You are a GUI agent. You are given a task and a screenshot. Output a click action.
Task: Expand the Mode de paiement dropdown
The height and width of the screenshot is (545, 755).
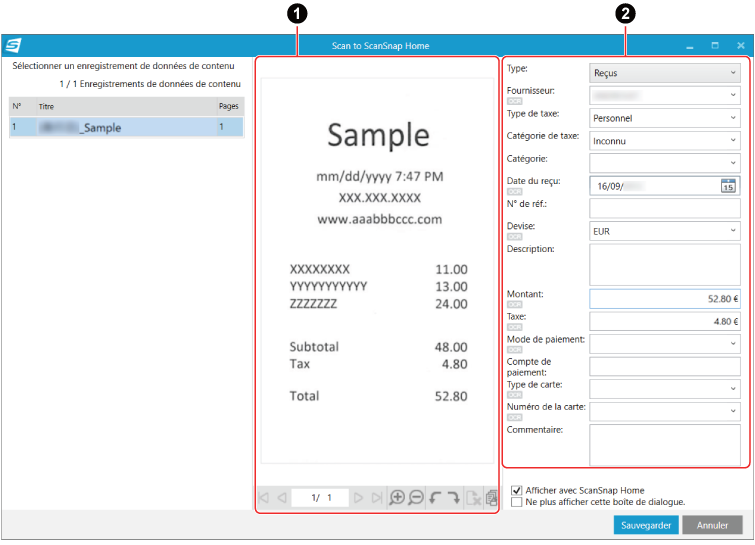coord(664,343)
